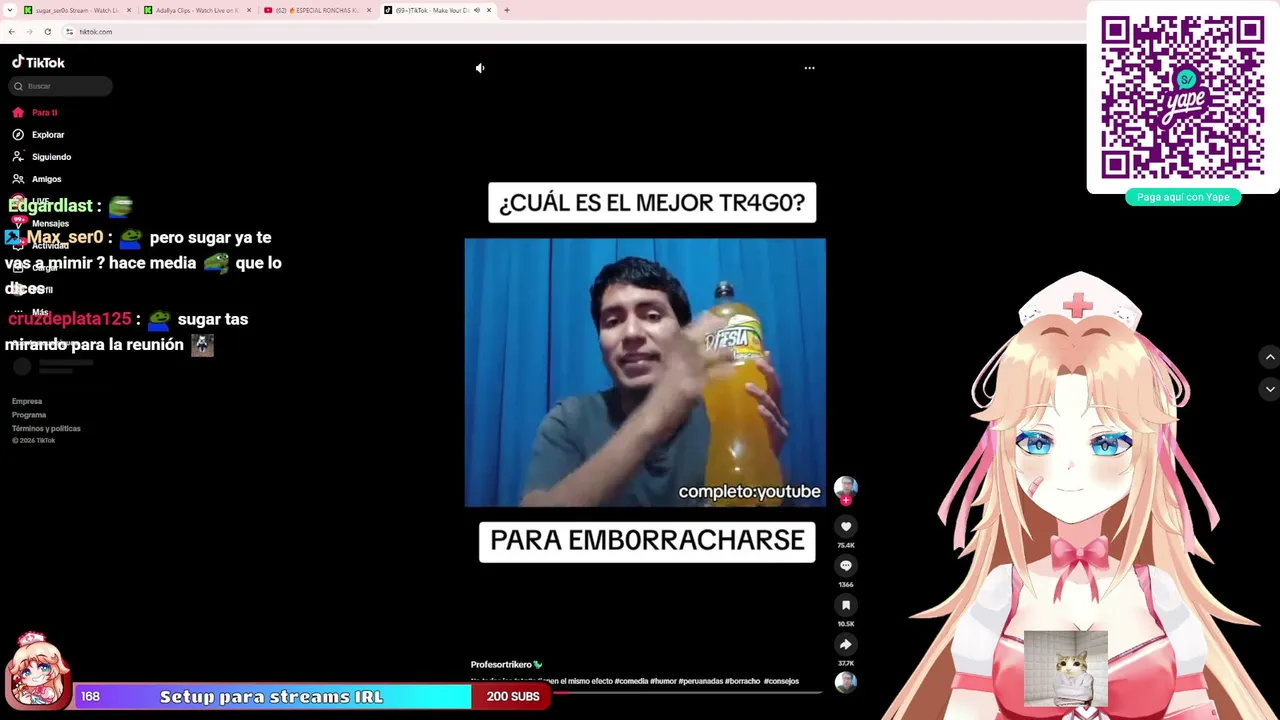Click the #peruanadas hashtag
The image size is (1280, 720).
click(x=701, y=682)
